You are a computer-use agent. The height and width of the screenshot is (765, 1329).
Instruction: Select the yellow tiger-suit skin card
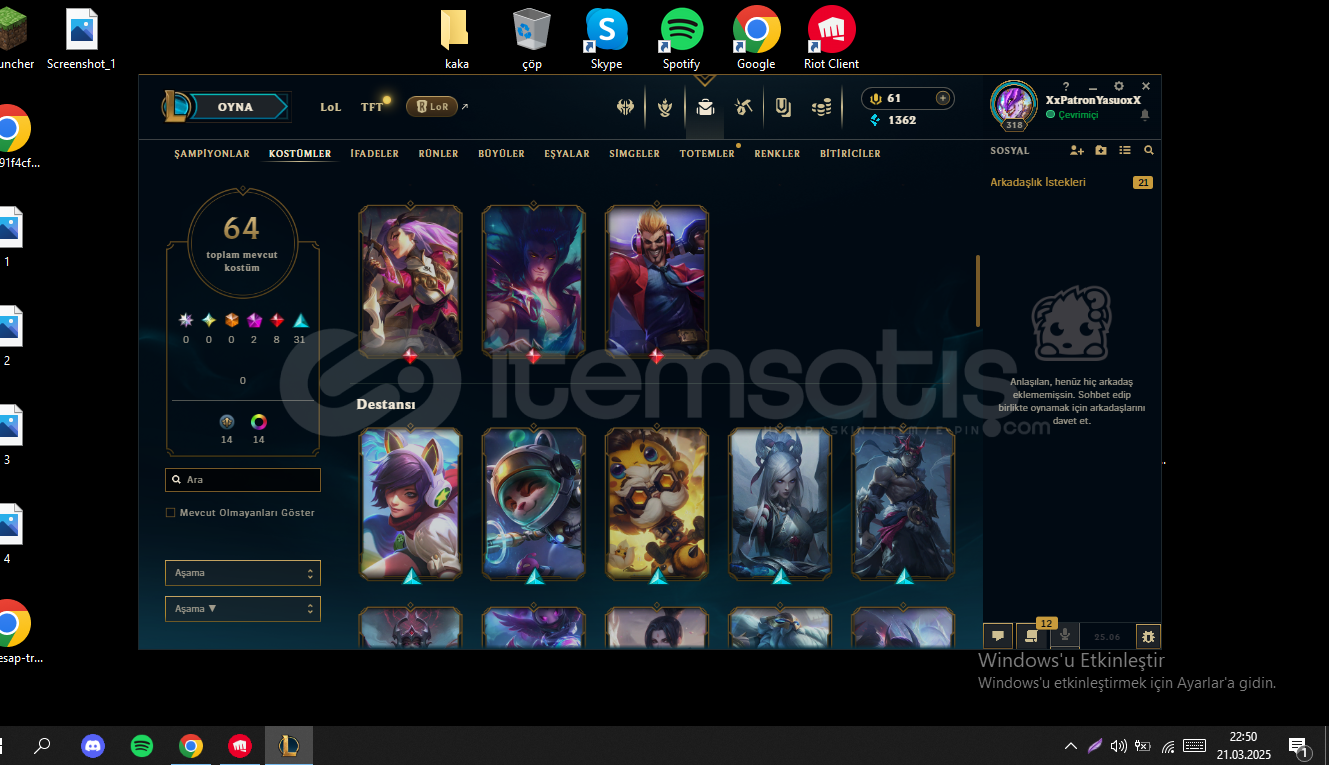(x=657, y=504)
